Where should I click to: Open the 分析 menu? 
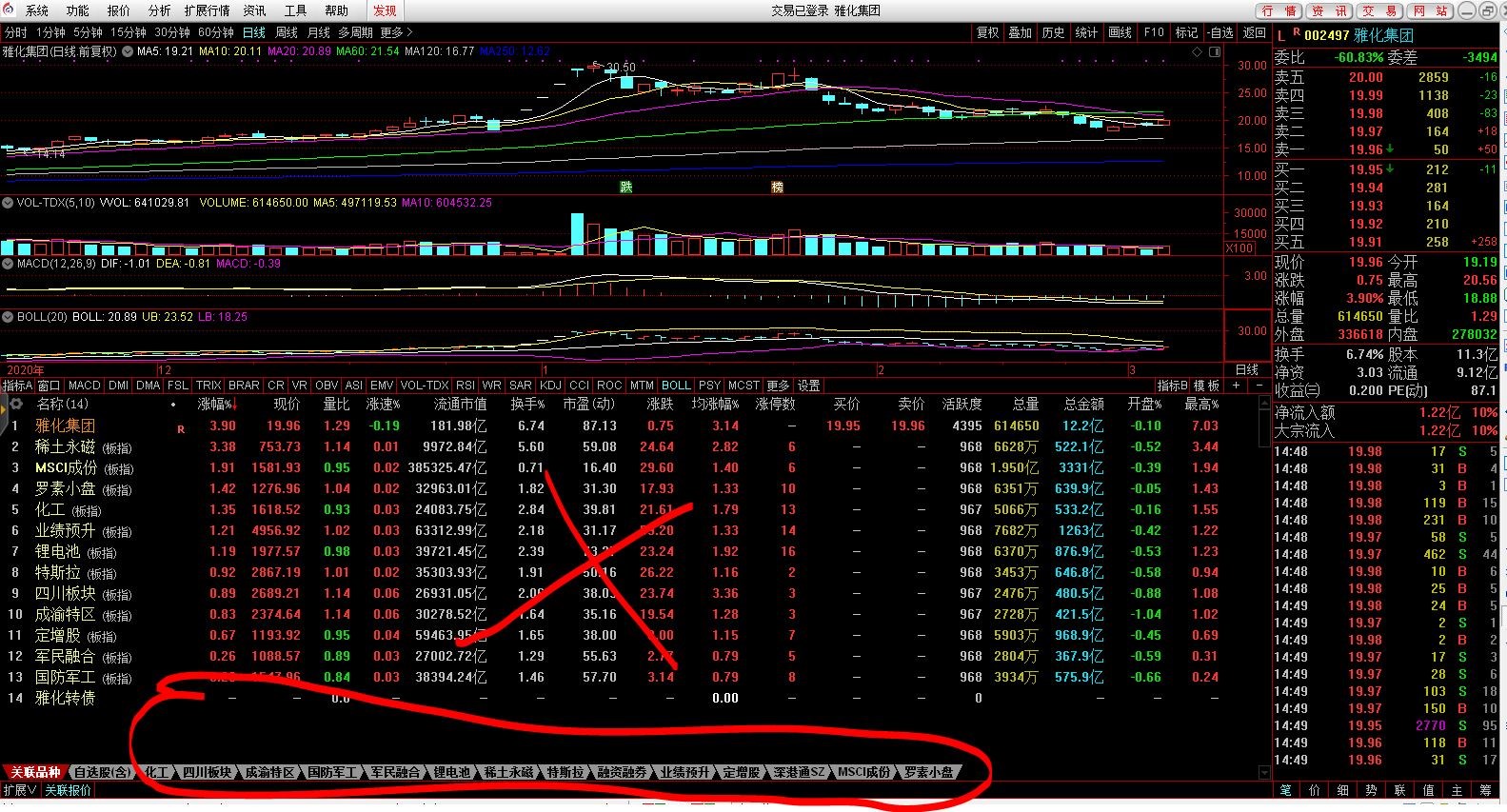159,10
